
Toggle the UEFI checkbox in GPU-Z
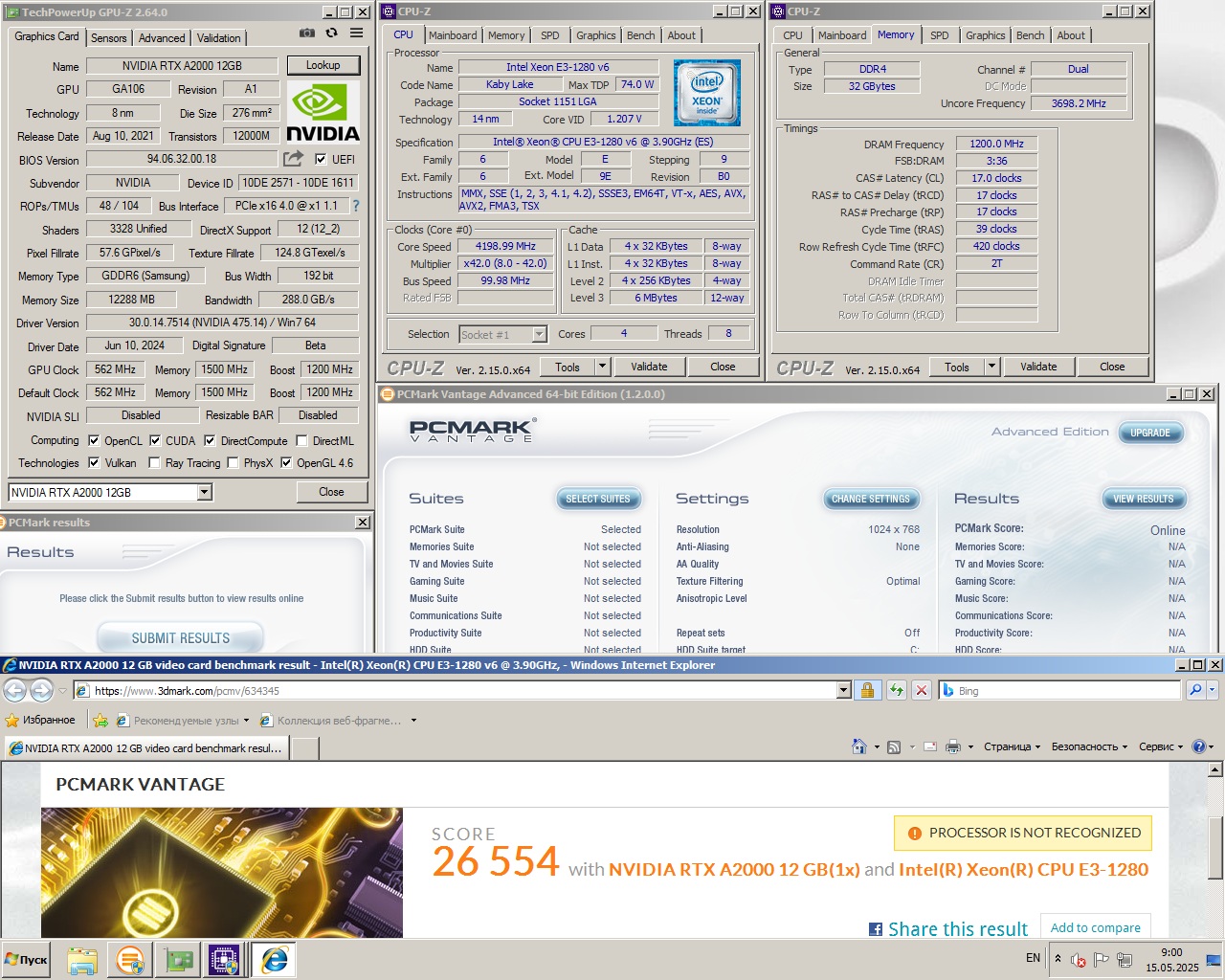tap(321, 160)
